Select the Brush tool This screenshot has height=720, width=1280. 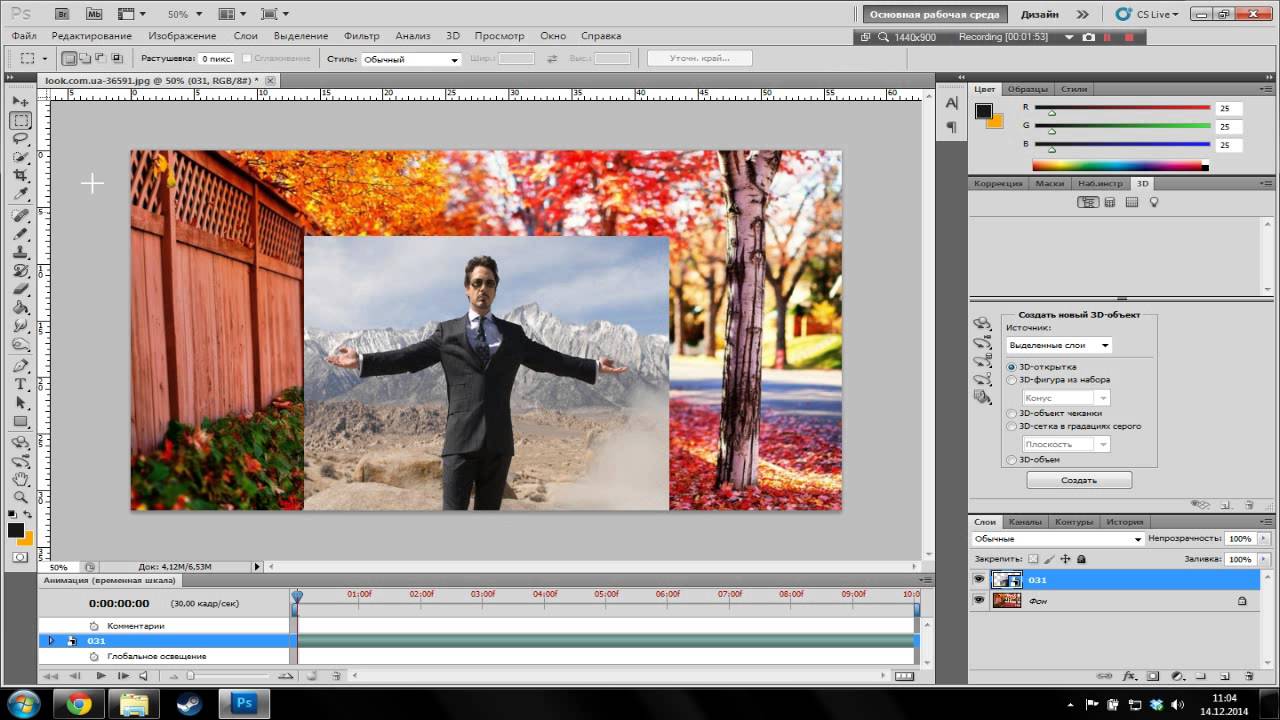pyautogui.click(x=20, y=233)
